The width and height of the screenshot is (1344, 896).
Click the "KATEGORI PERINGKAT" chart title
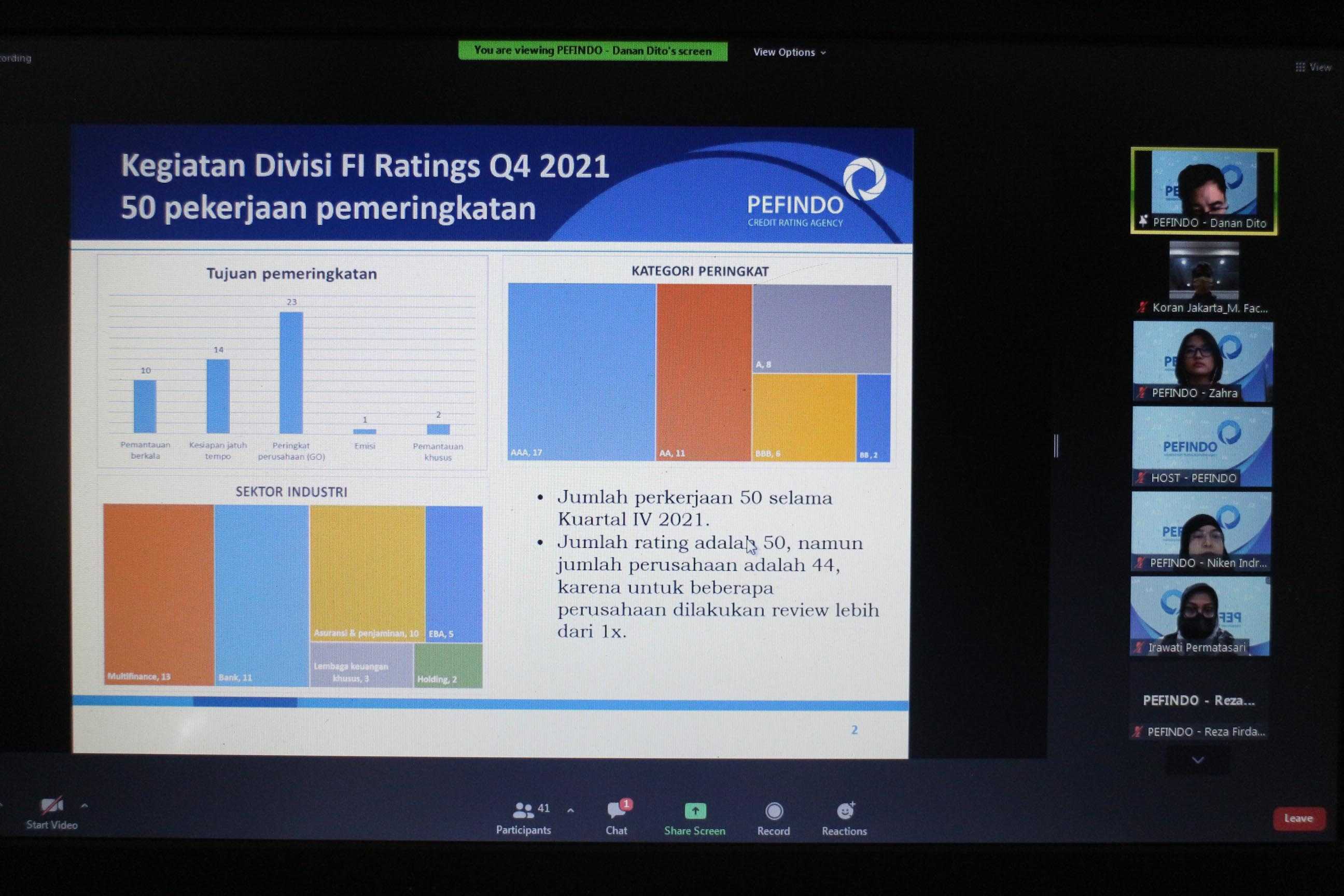(x=700, y=271)
